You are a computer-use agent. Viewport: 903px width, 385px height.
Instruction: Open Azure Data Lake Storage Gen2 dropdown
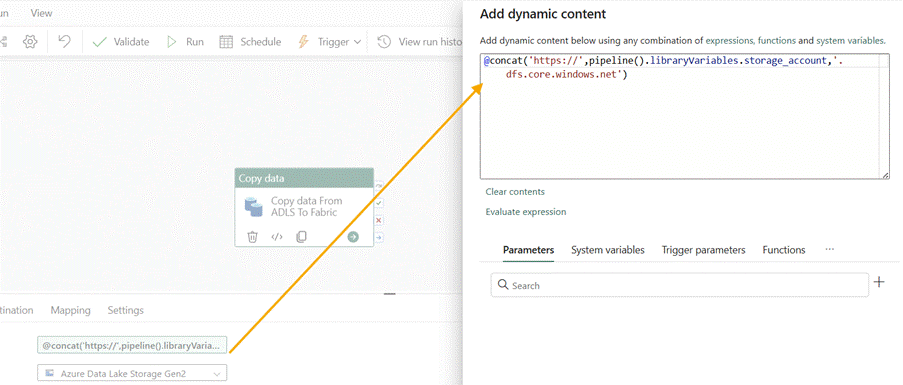132,373
